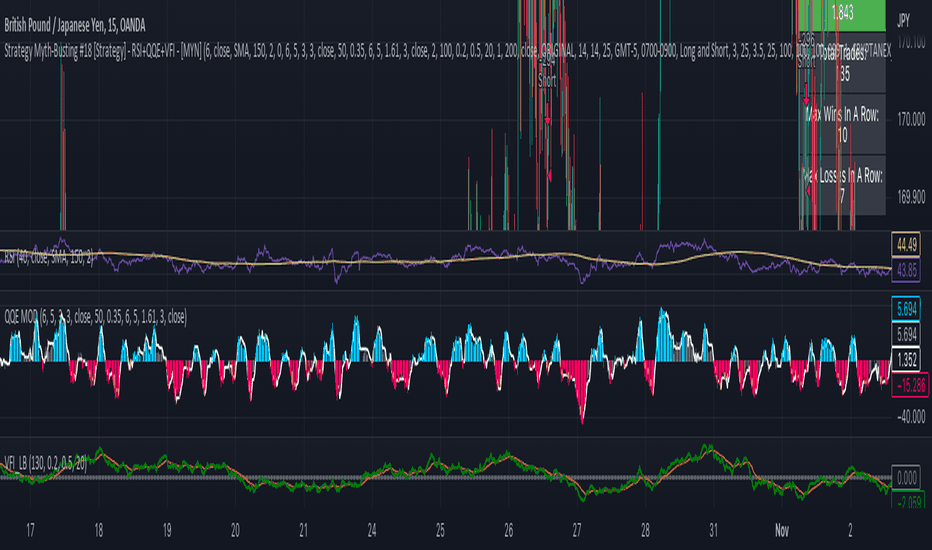Click the Total Trades: 135 stats cell
This screenshot has height=550, width=932.
(x=842, y=63)
